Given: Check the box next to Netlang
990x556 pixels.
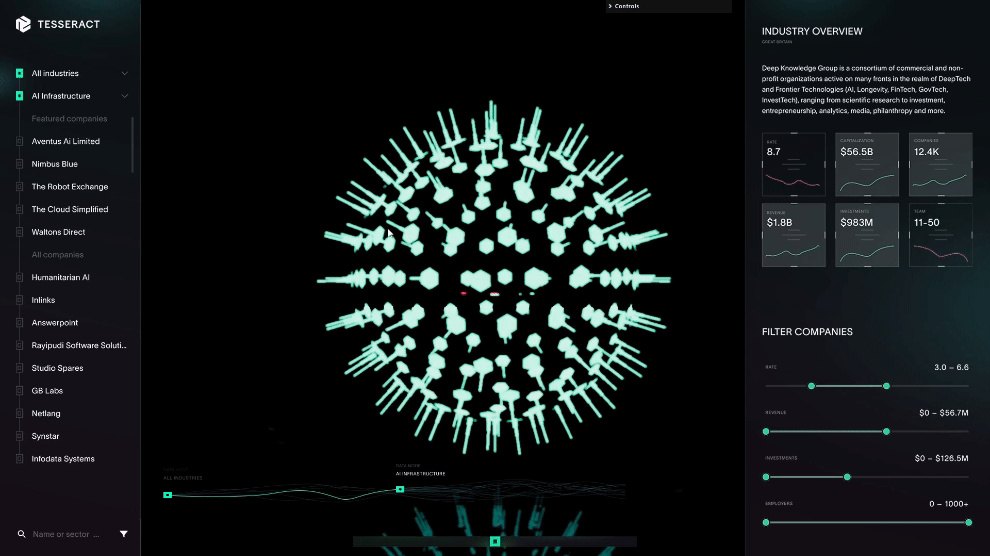Looking at the screenshot, I should click(20, 414).
